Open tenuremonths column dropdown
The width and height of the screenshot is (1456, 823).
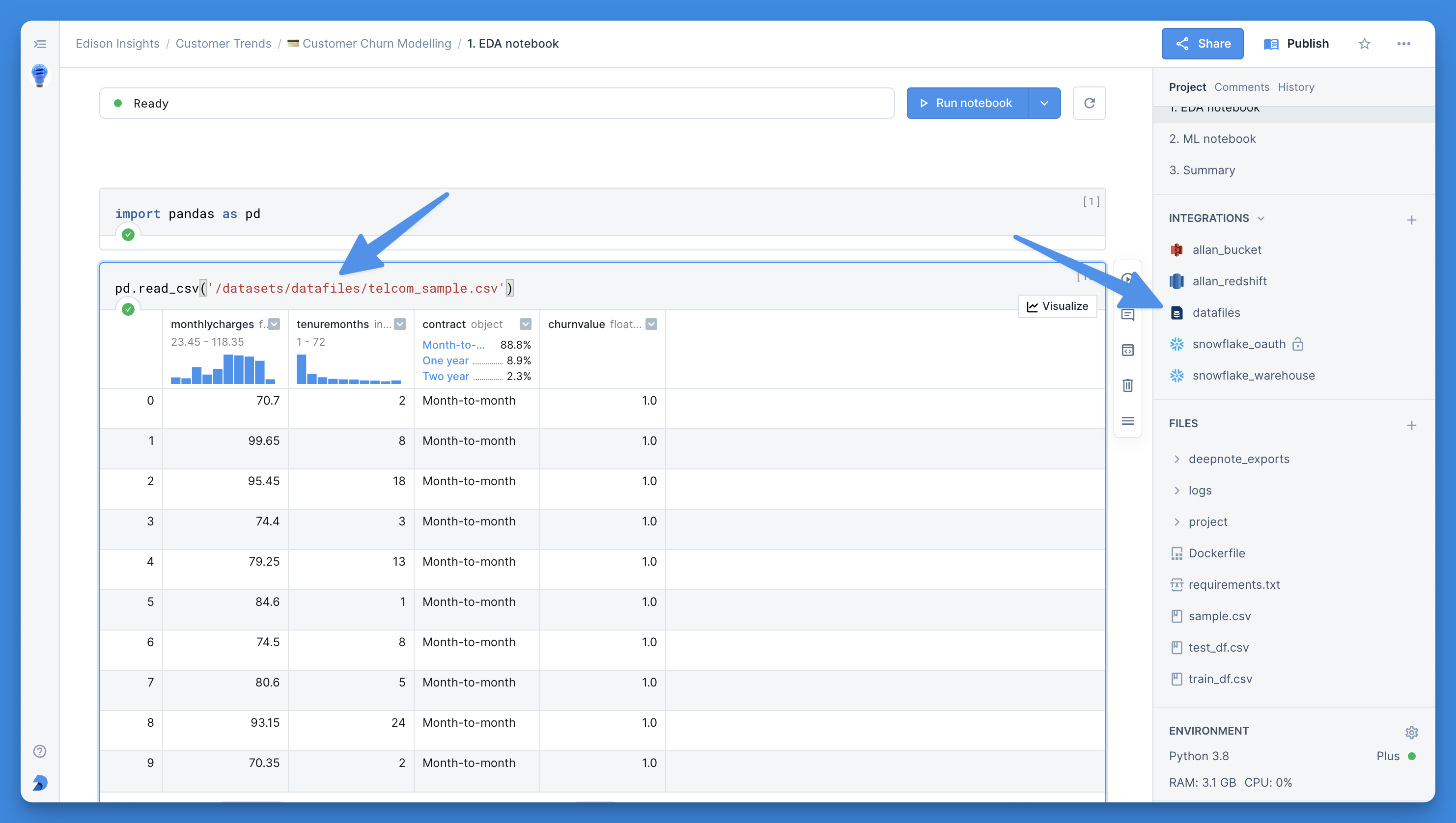click(x=400, y=324)
